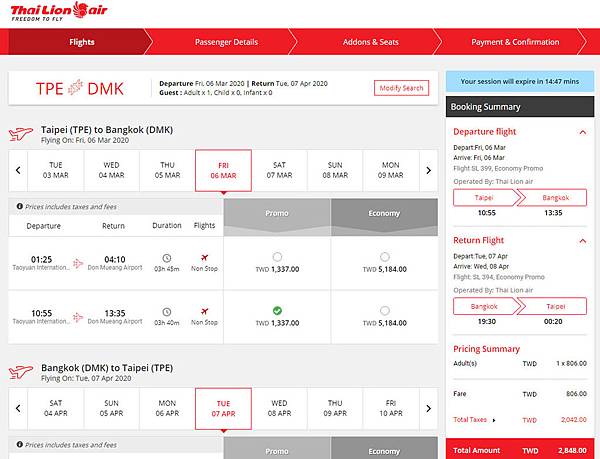This screenshot has height=459, width=600.
Task: Click Economy column header in Taipei flights
Action: (384, 216)
